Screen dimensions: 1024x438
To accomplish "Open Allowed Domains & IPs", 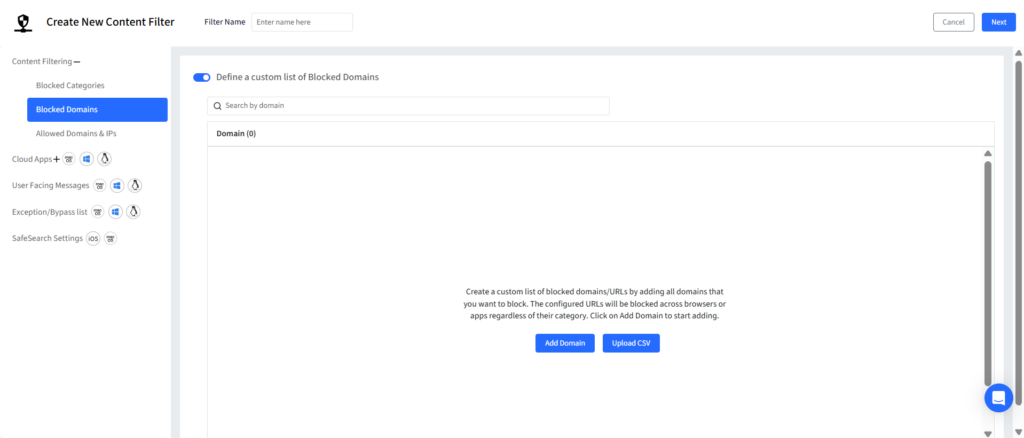I will [x=76, y=134].
